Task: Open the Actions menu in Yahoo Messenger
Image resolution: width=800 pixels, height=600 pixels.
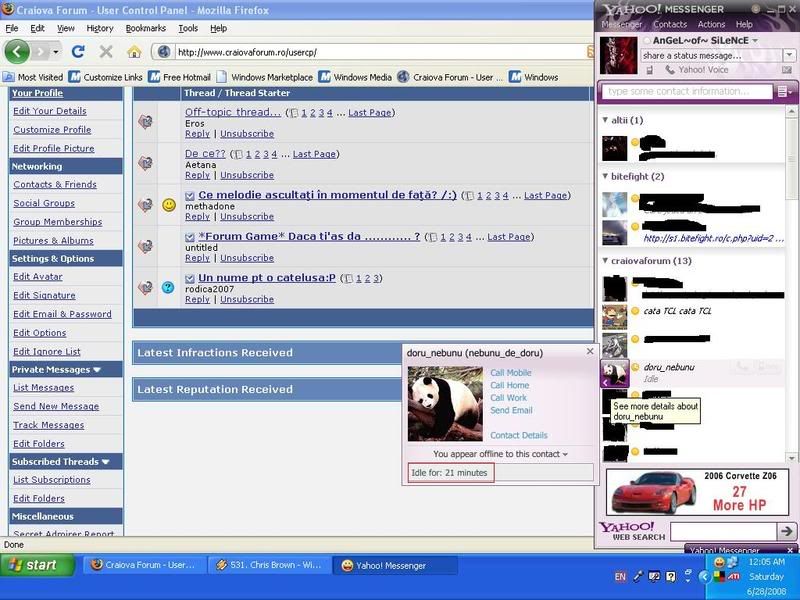Action: [x=711, y=24]
